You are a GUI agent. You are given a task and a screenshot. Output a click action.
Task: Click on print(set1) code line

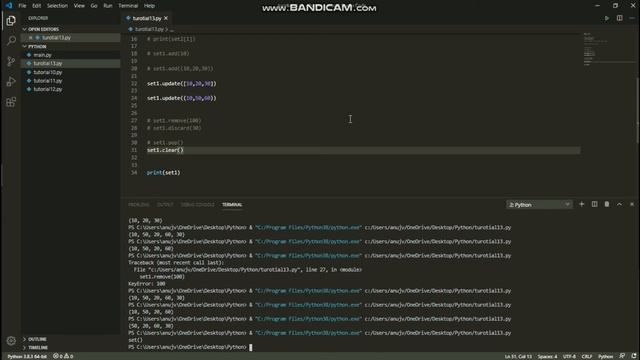pyautogui.click(x=164, y=173)
